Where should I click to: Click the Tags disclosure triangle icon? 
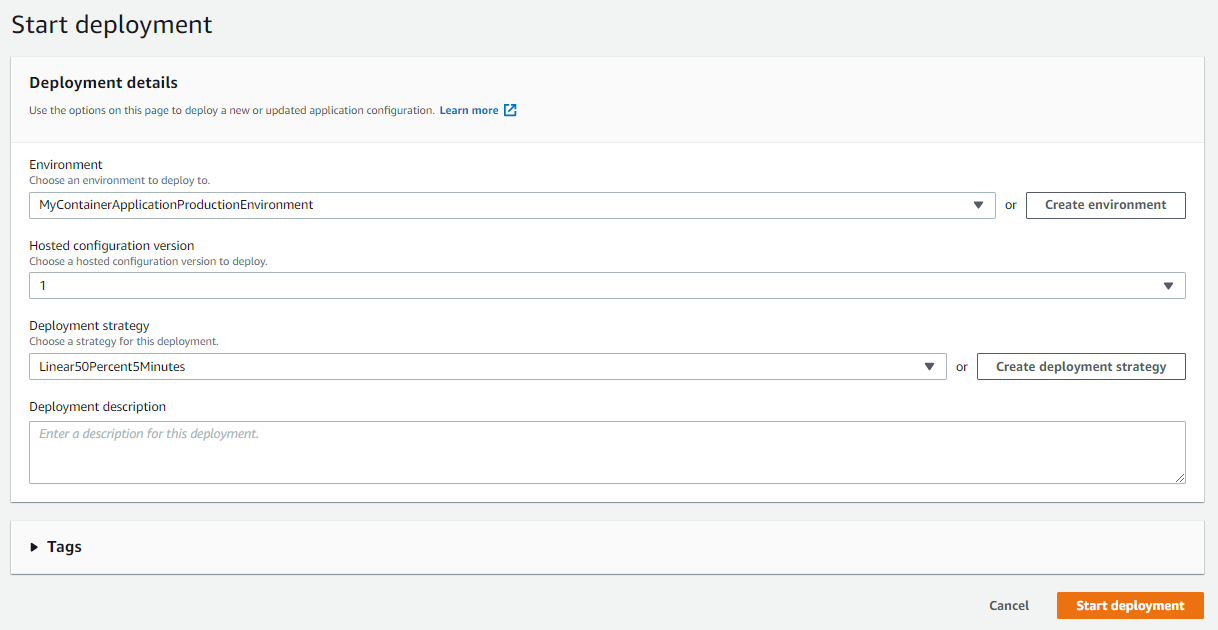pos(36,547)
